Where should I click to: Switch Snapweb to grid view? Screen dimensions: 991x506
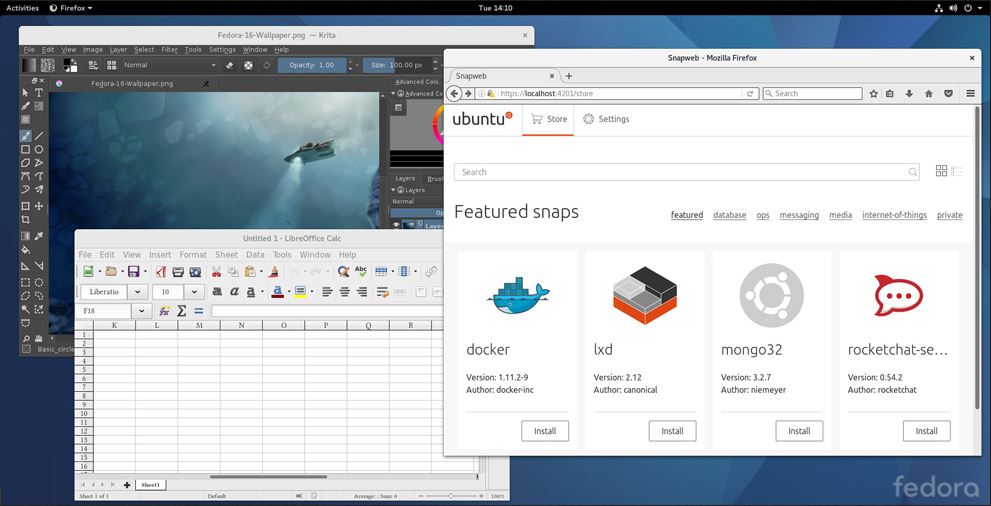tap(941, 172)
